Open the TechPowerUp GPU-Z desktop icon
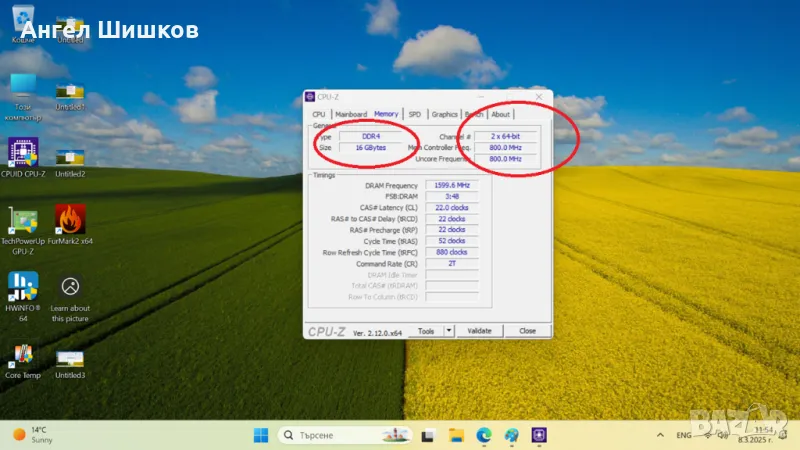 pos(23,219)
